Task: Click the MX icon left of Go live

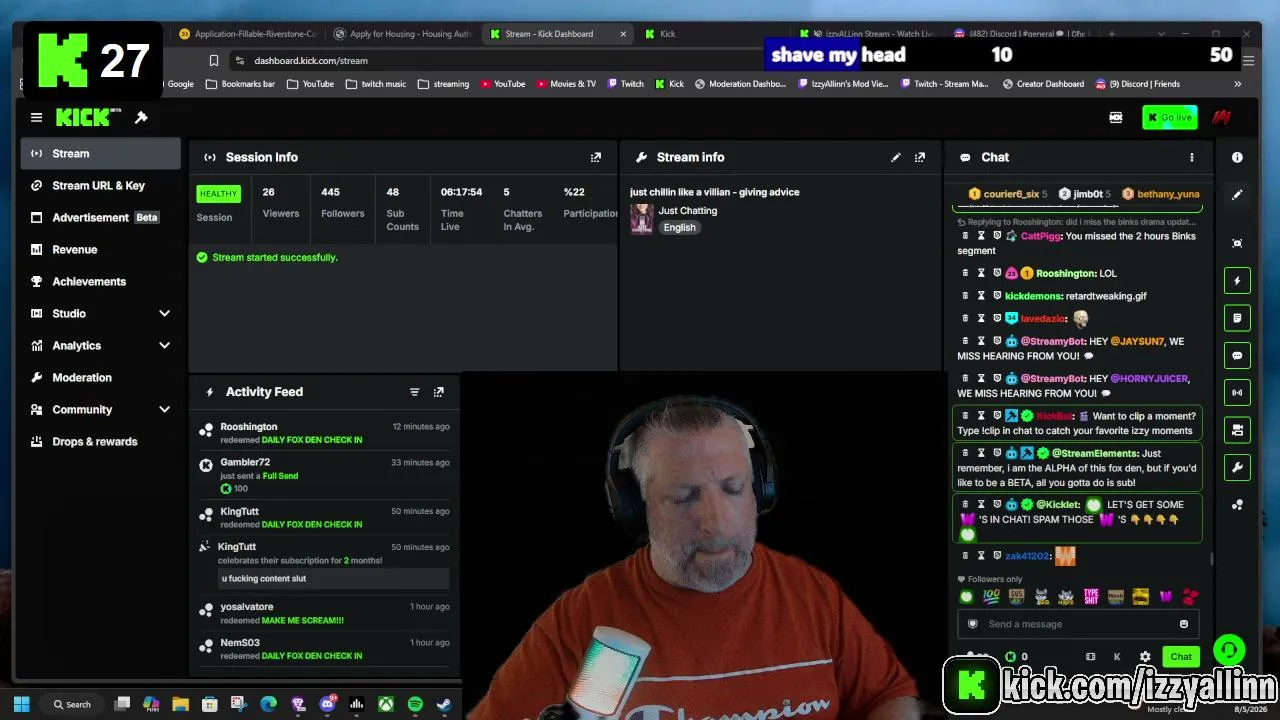Action: 1116,118
